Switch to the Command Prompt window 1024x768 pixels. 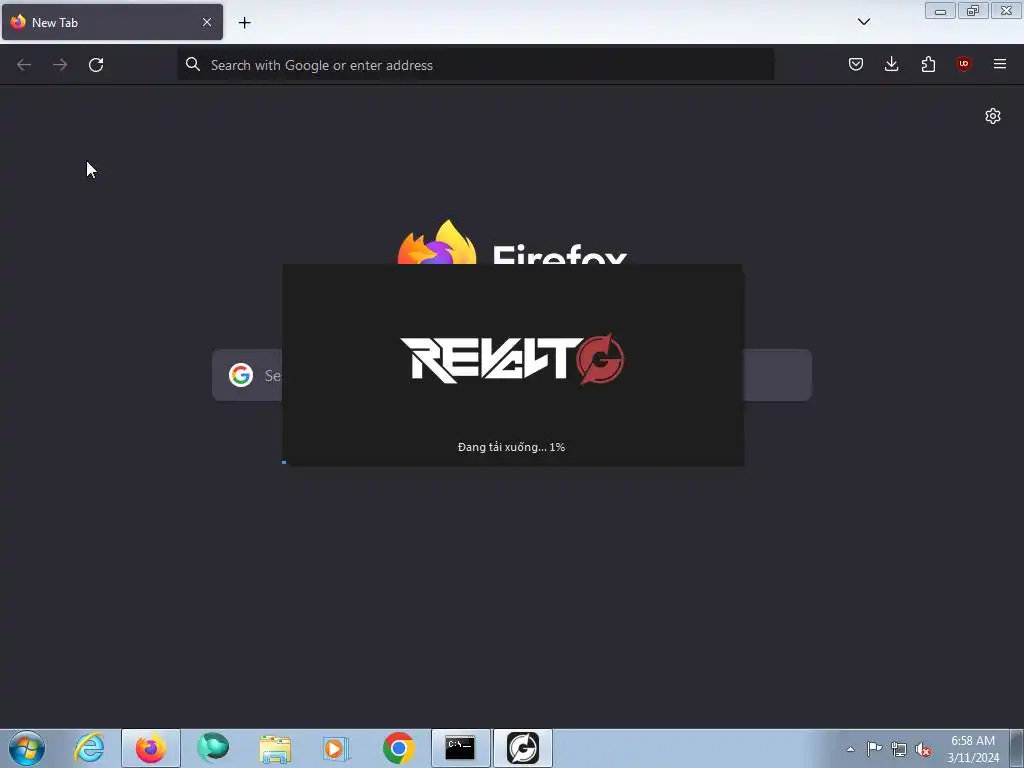click(x=460, y=748)
